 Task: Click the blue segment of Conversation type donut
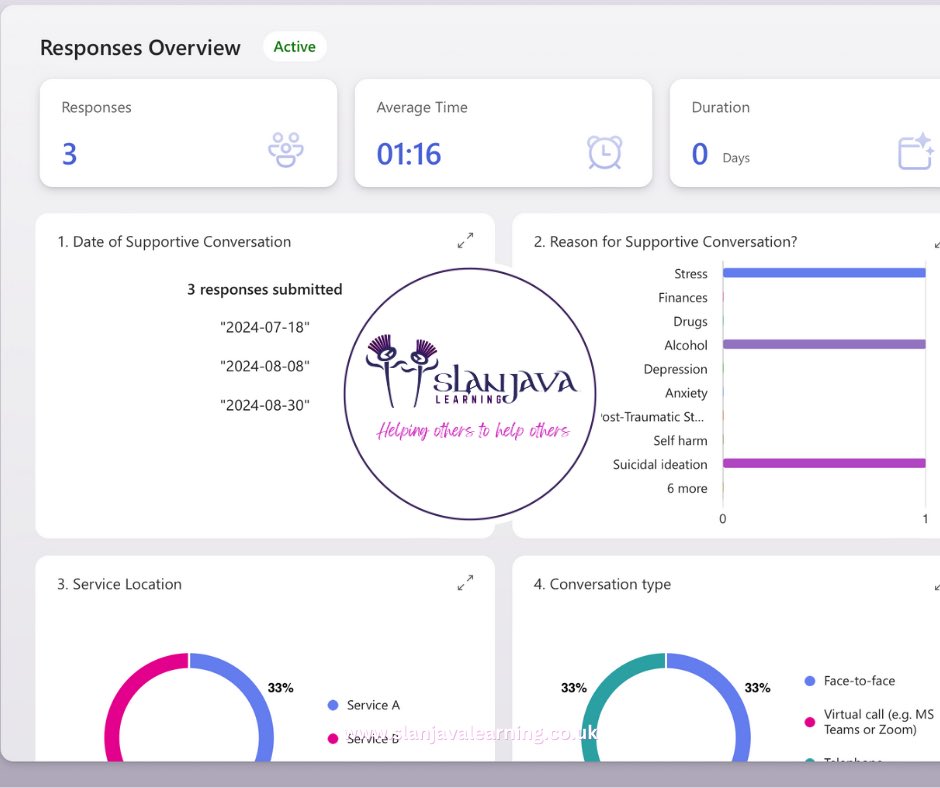[x=728, y=696]
